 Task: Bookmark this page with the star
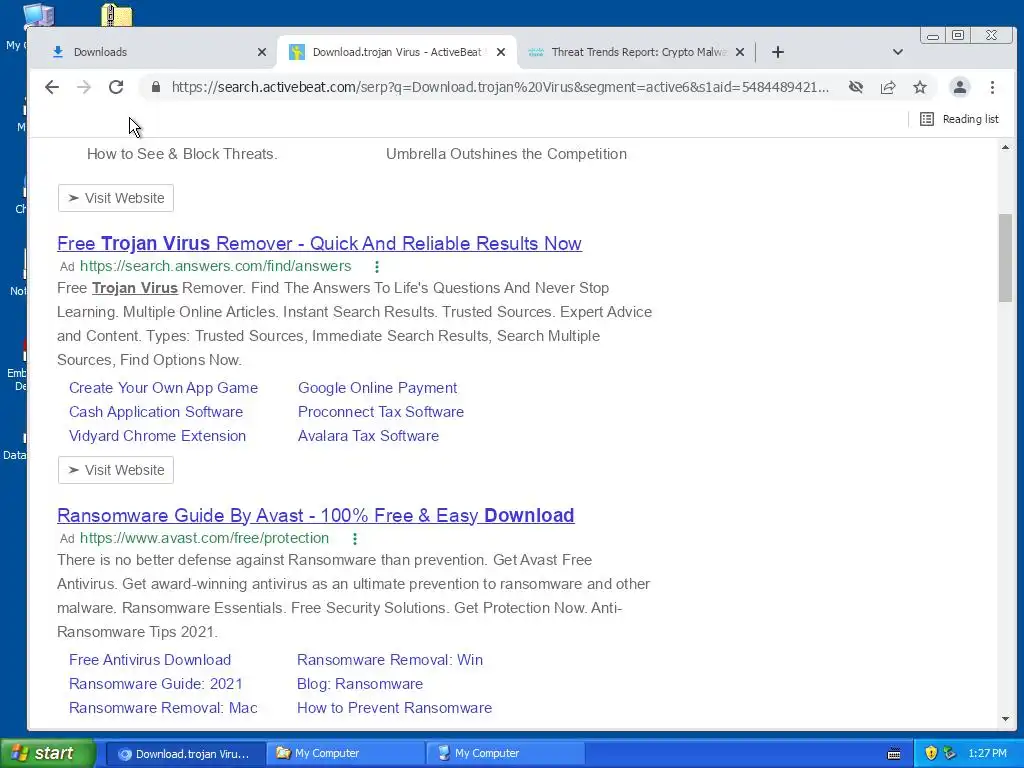point(920,87)
